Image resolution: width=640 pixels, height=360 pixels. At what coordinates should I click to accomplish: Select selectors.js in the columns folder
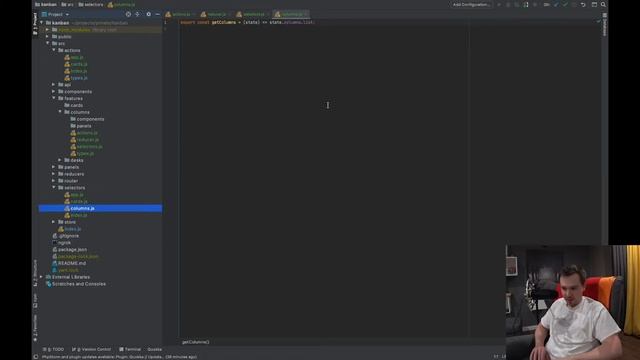86,147
